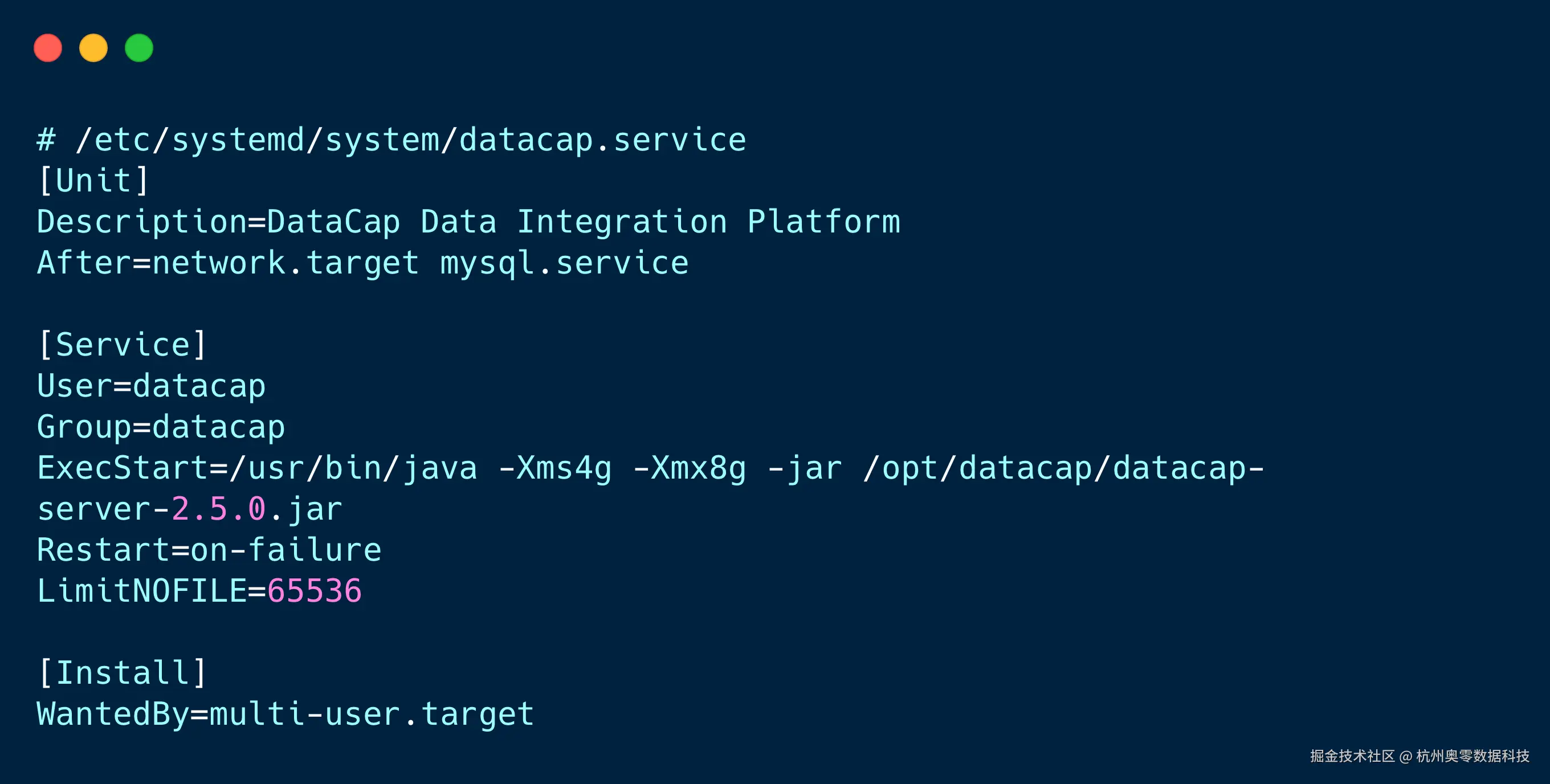Click the User=datacap line
Screen dimensions: 1550x784
[x=151, y=386]
